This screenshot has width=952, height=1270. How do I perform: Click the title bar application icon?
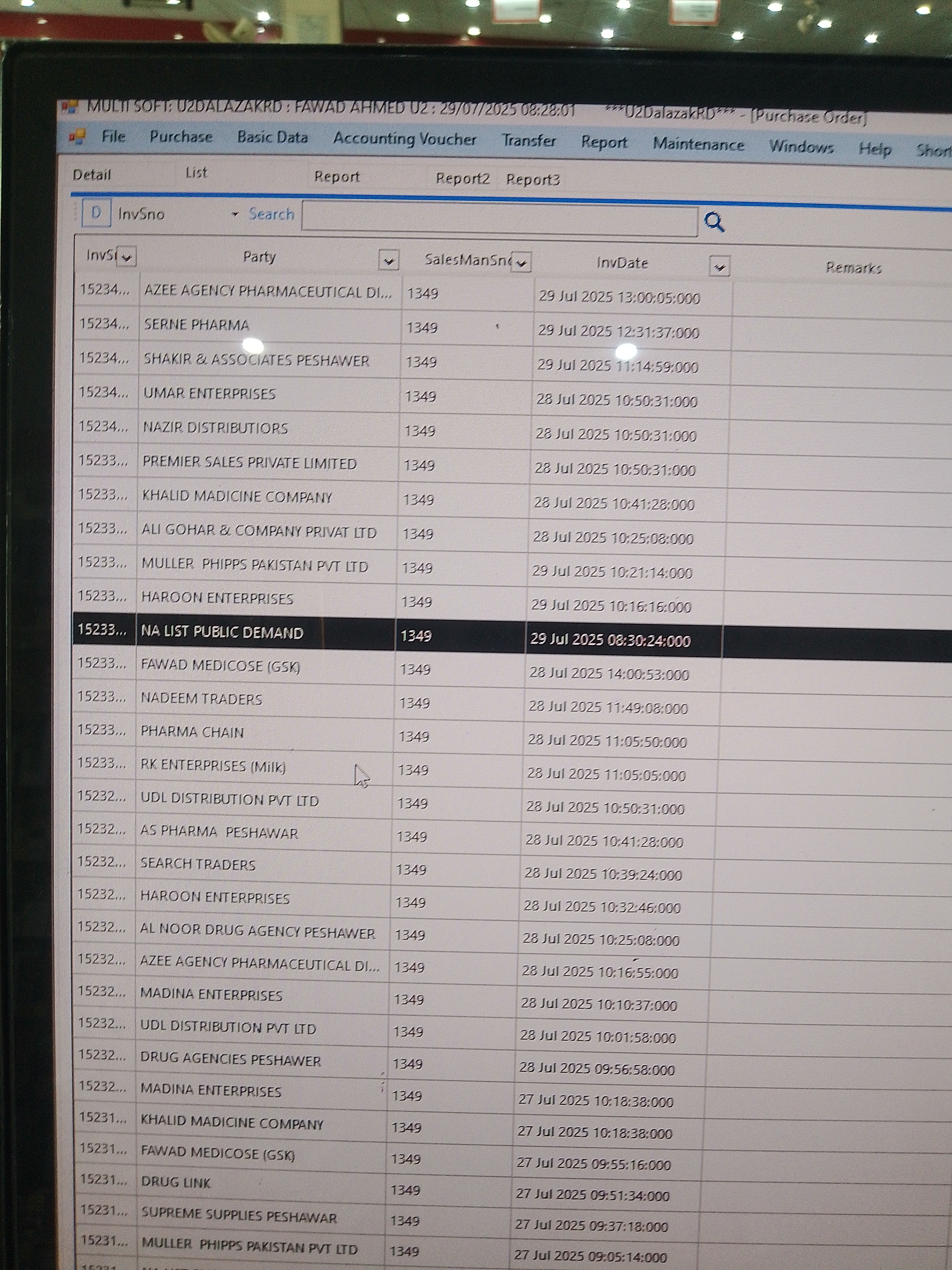click(x=70, y=107)
